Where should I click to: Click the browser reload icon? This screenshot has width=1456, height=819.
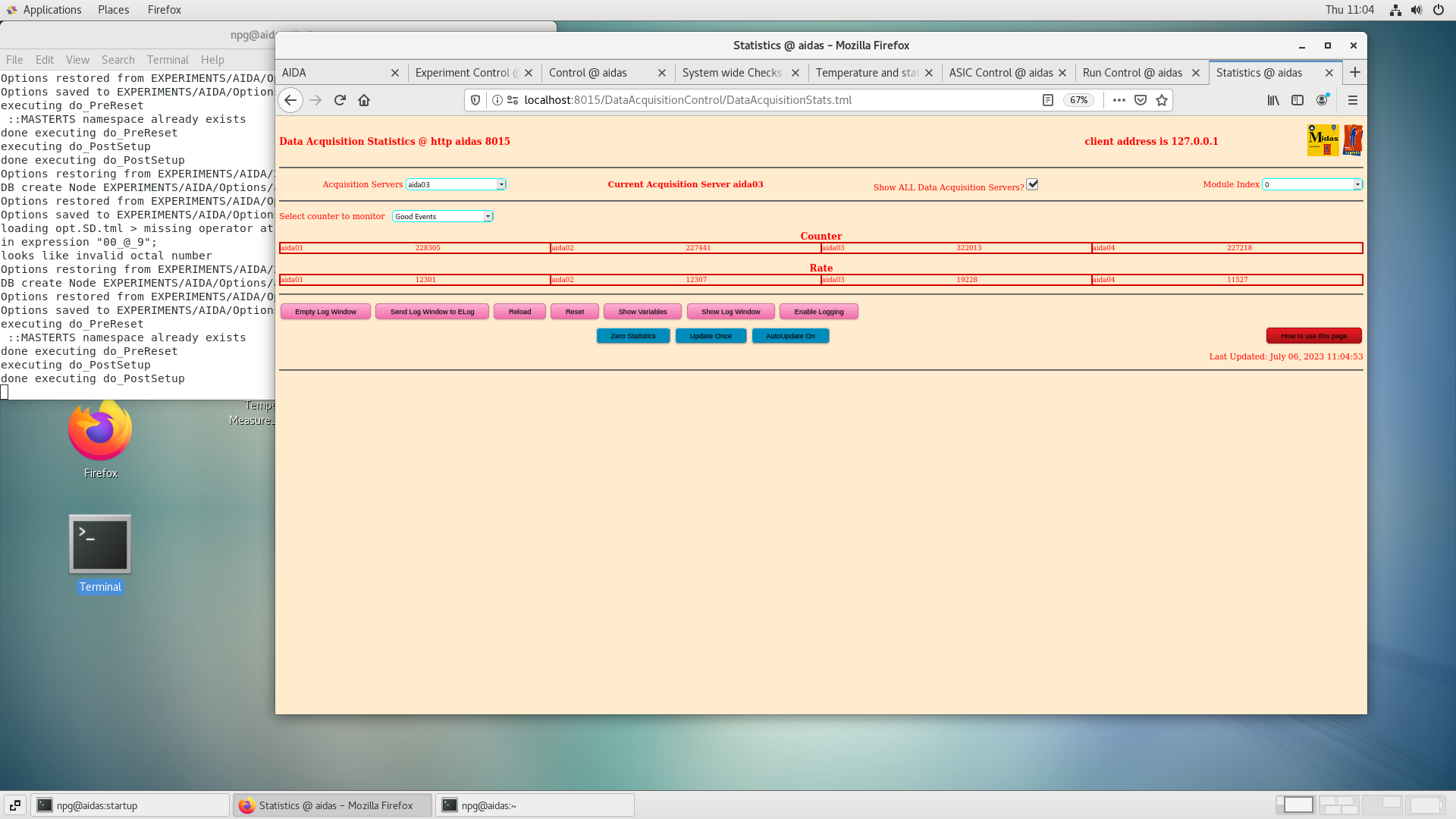pos(340,100)
